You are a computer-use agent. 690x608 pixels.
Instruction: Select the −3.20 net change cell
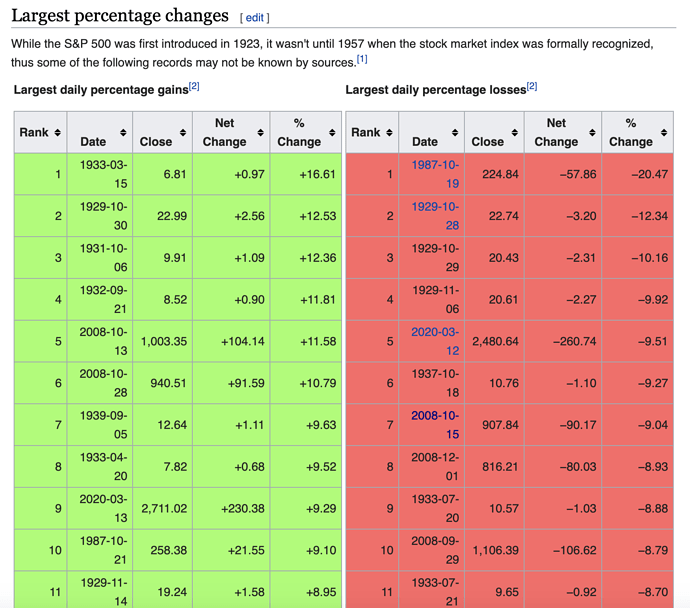(563, 216)
